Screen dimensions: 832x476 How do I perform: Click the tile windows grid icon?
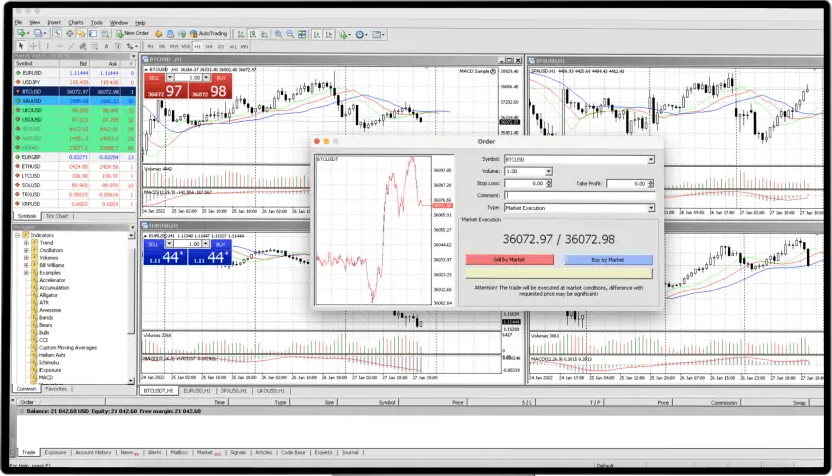tap(301, 34)
